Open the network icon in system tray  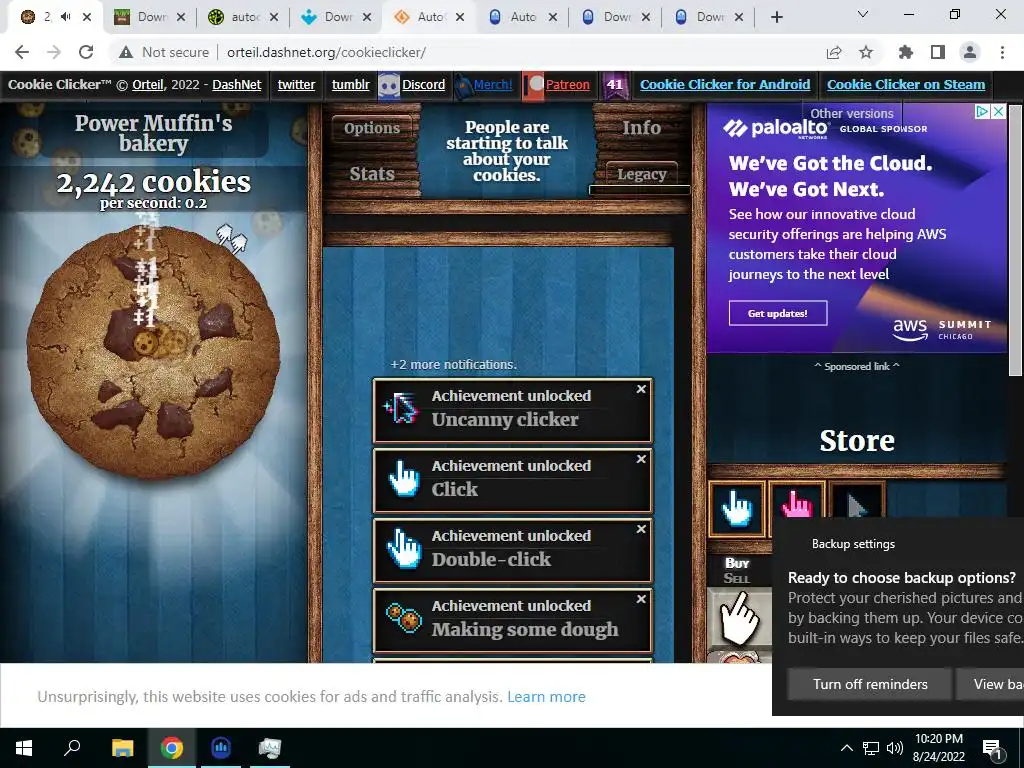(x=871, y=748)
